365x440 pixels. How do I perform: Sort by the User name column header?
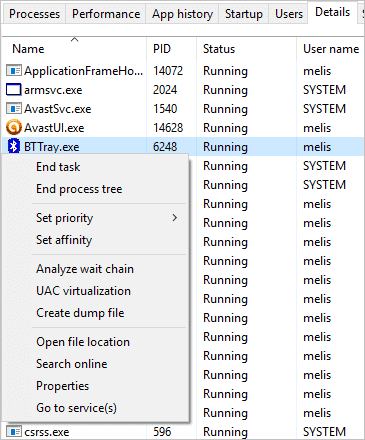(x=331, y=49)
